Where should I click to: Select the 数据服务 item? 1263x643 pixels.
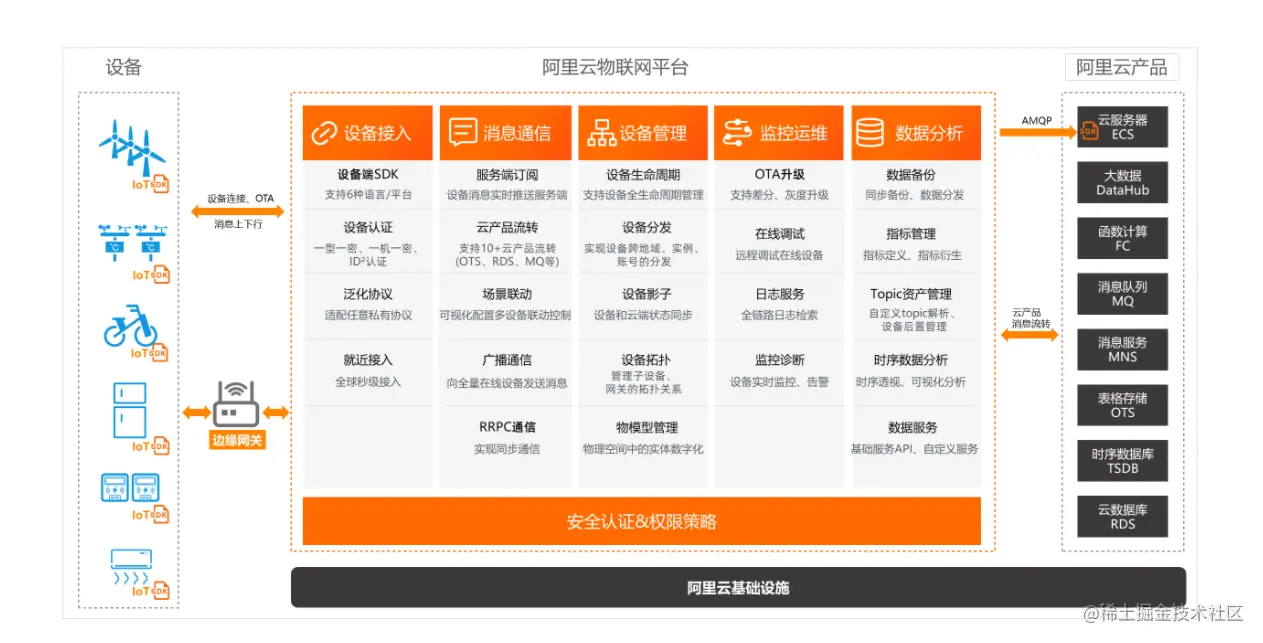tap(912, 427)
